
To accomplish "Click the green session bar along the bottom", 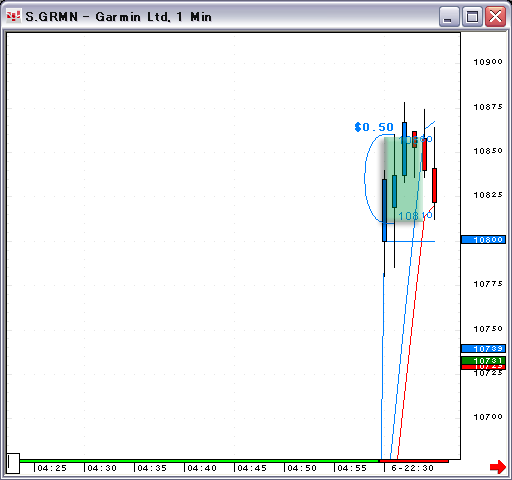I will click(x=199, y=461).
